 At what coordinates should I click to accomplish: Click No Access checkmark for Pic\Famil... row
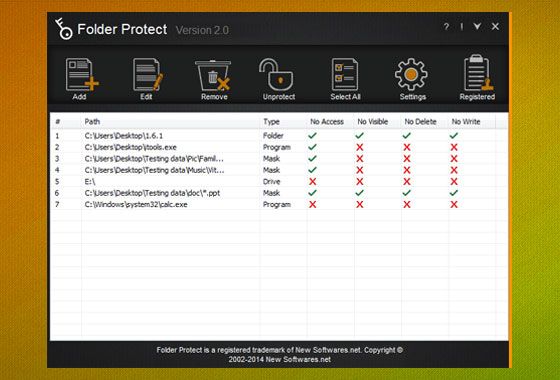(312, 158)
